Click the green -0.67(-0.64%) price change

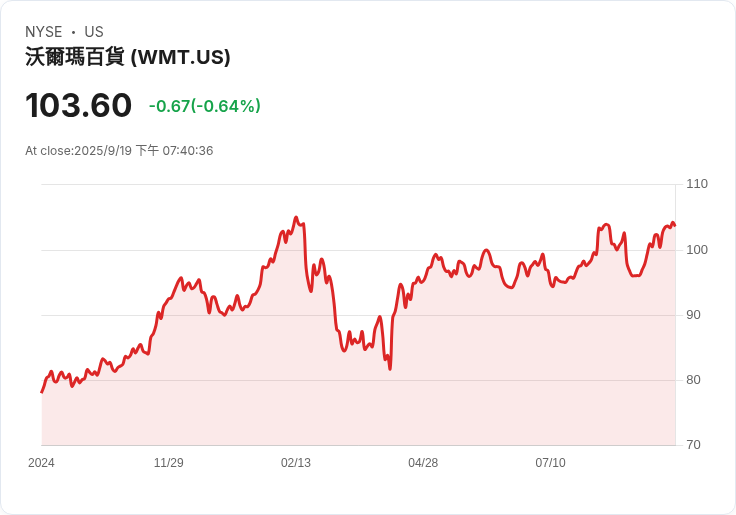click(x=204, y=106)
